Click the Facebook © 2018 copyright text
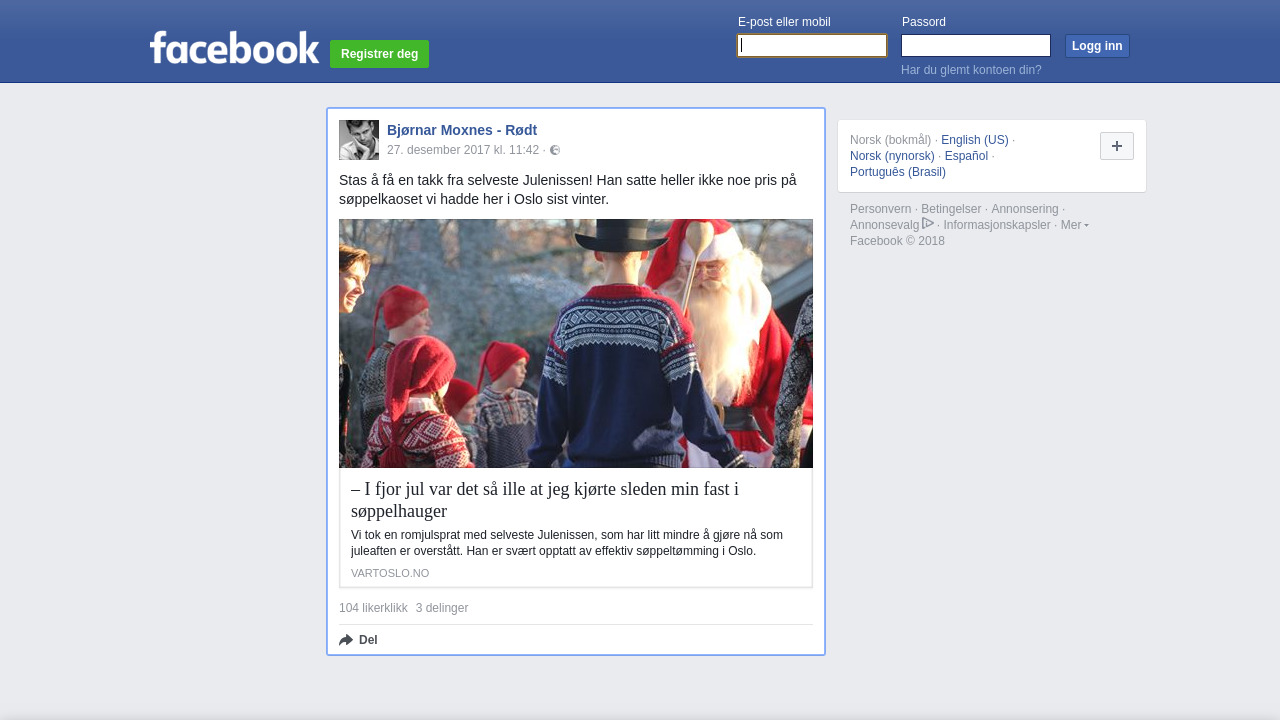 pyautogui.click(x=897, y=241)
